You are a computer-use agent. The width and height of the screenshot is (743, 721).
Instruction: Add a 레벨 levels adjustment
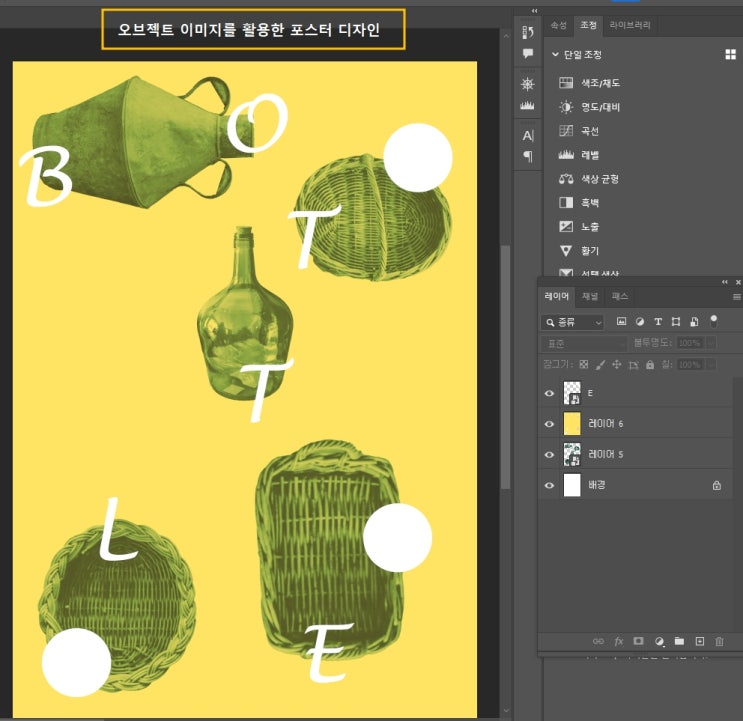click(x=579, y=155)
